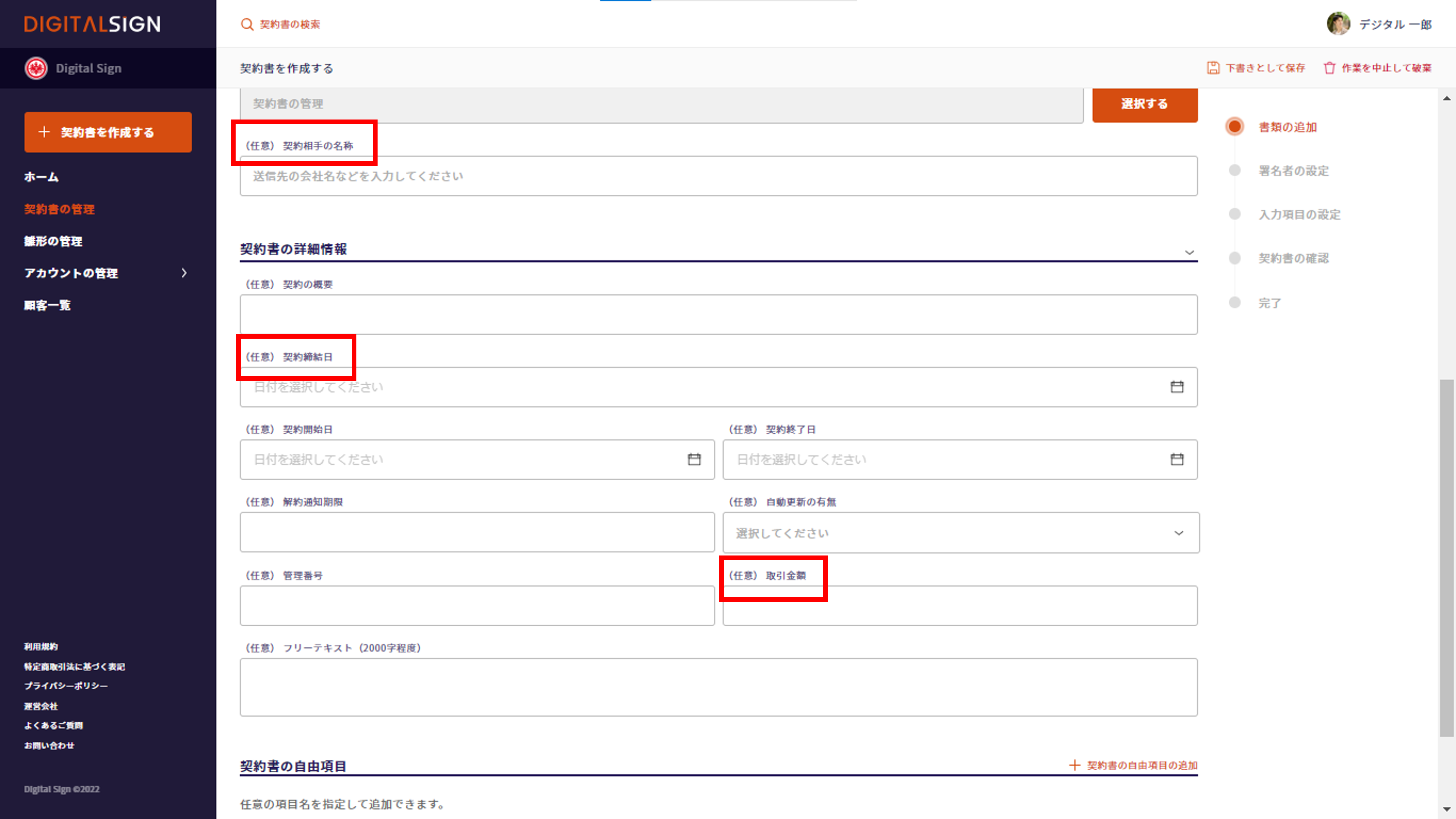Select the 書類の追加 step indicator
The image size is (1456, 819).
click(x=1234, y=127)
